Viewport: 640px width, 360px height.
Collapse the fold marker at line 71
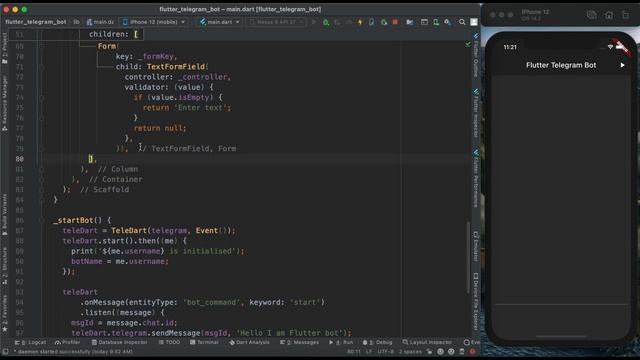click(x=42, y=67)
